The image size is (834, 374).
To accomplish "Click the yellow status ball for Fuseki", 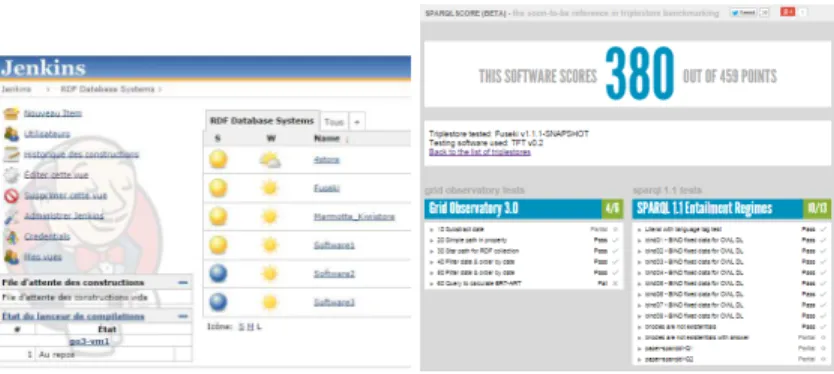I will click(x=218, y=188).
